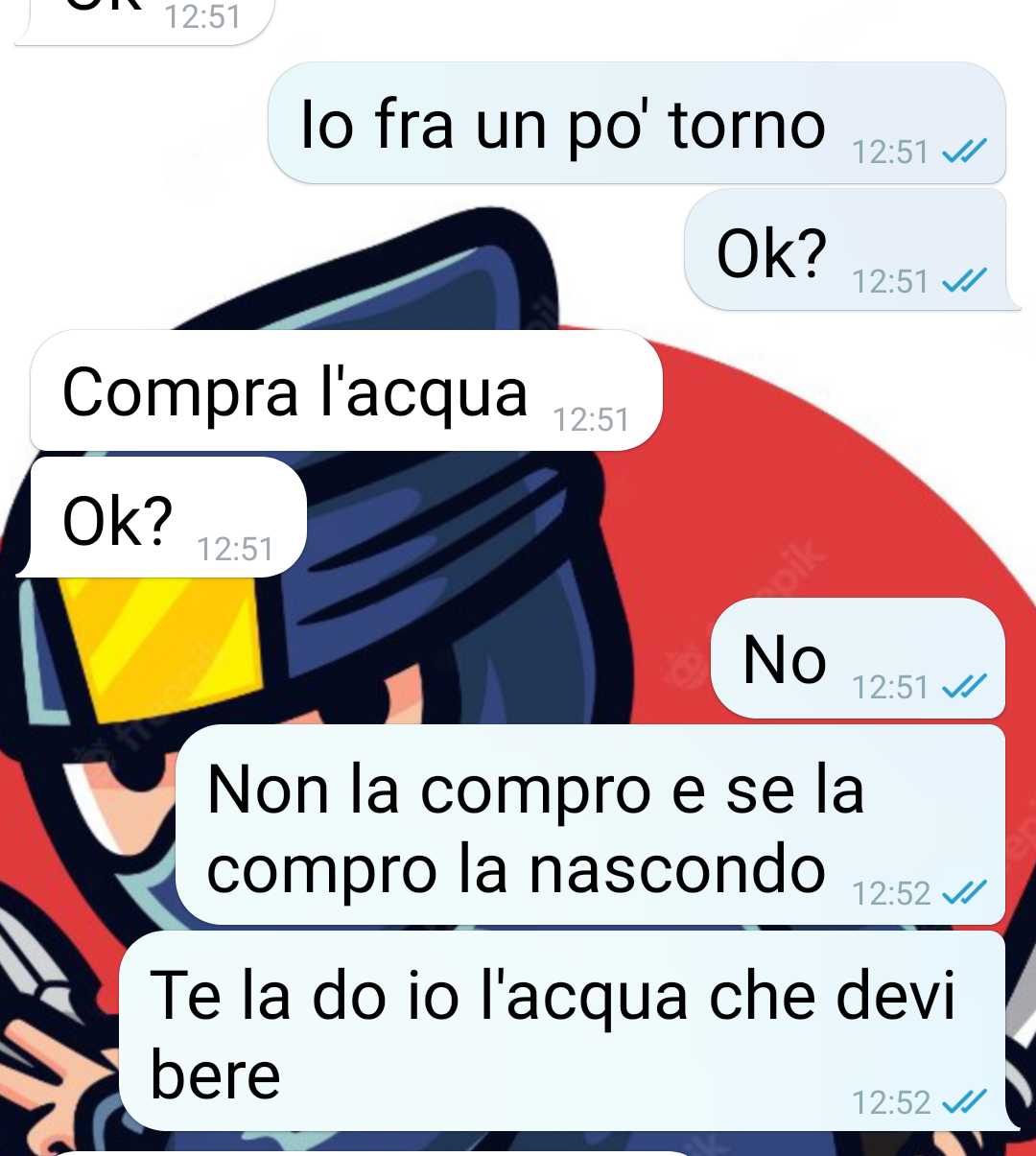The image size is (1036, 1156).
Task: Tap the checkmarks on "Te la do io" message
Action: coord(964,1101)
